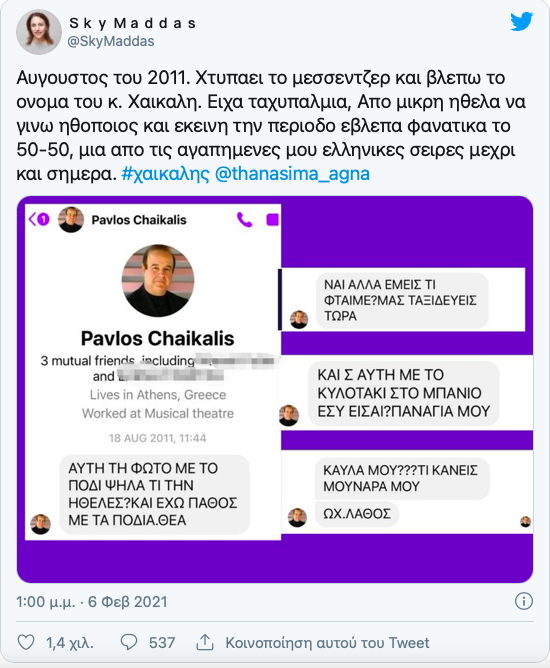Tap the purple phone call icon
This screenshot has width=550, height=668.
click(245, 219)
